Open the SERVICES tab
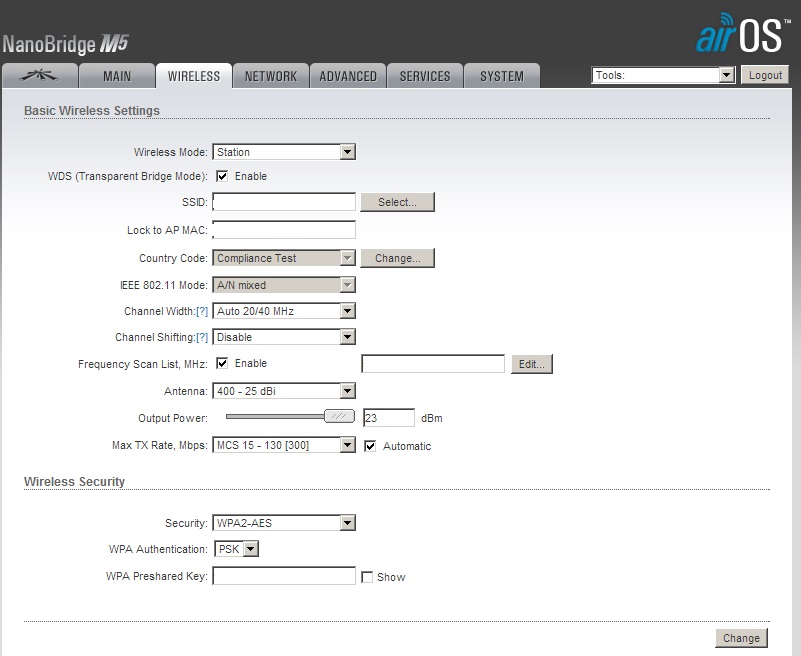Viewport: 801px width, 656px height. pos(425,76)
